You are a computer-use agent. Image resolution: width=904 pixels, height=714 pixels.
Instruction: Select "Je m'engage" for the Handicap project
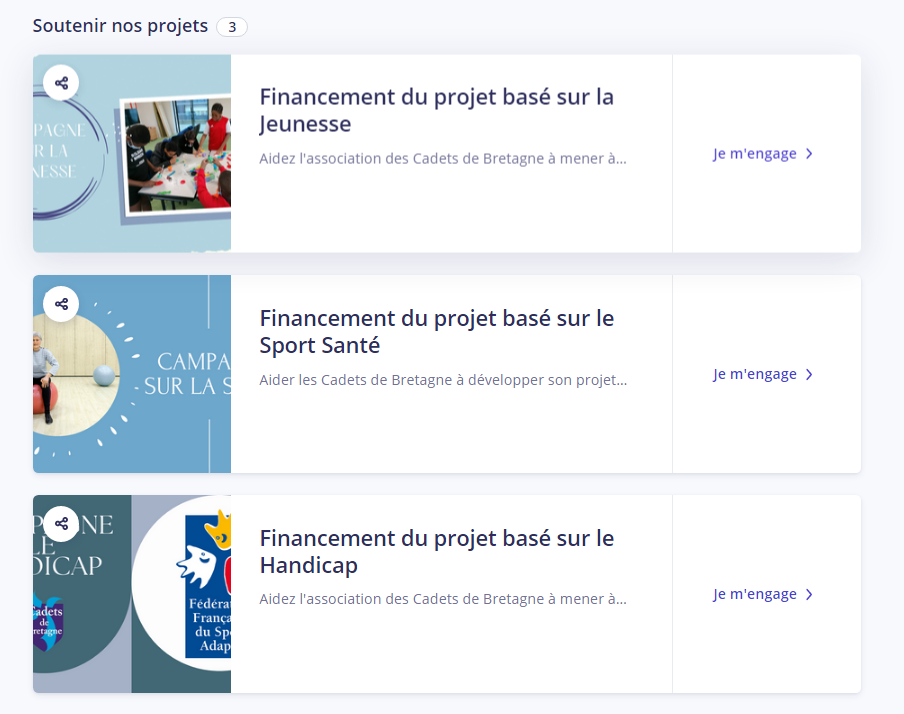coord(755,594)
